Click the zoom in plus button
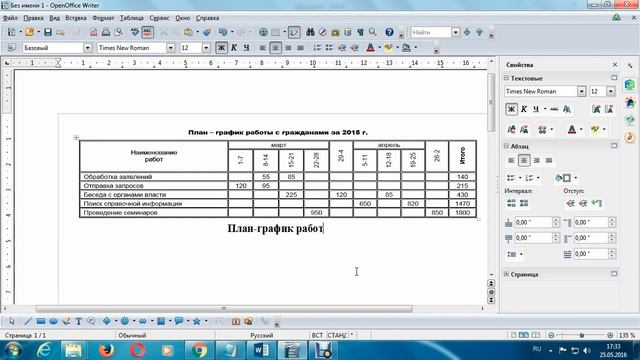Image resolution: width=640 pixels, height=360 pixels. (610, 335)
